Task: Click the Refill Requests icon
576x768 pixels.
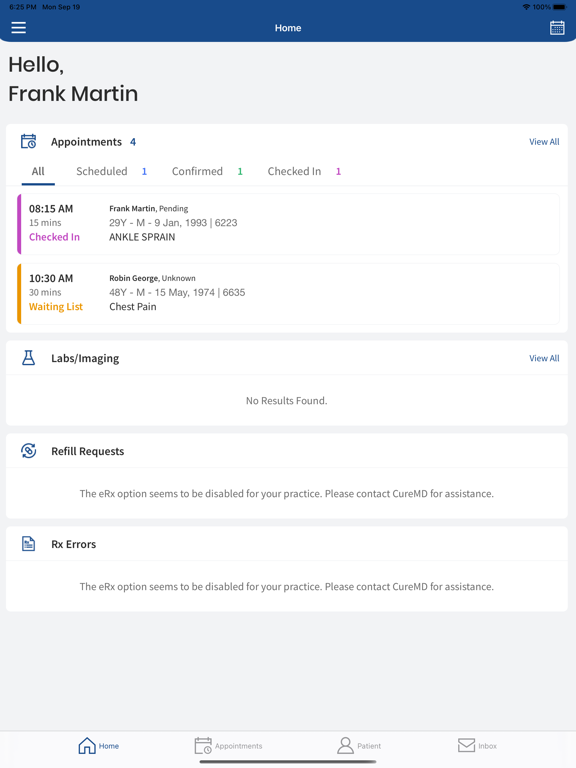Action: pyautogui.click(x=28, y=451)
